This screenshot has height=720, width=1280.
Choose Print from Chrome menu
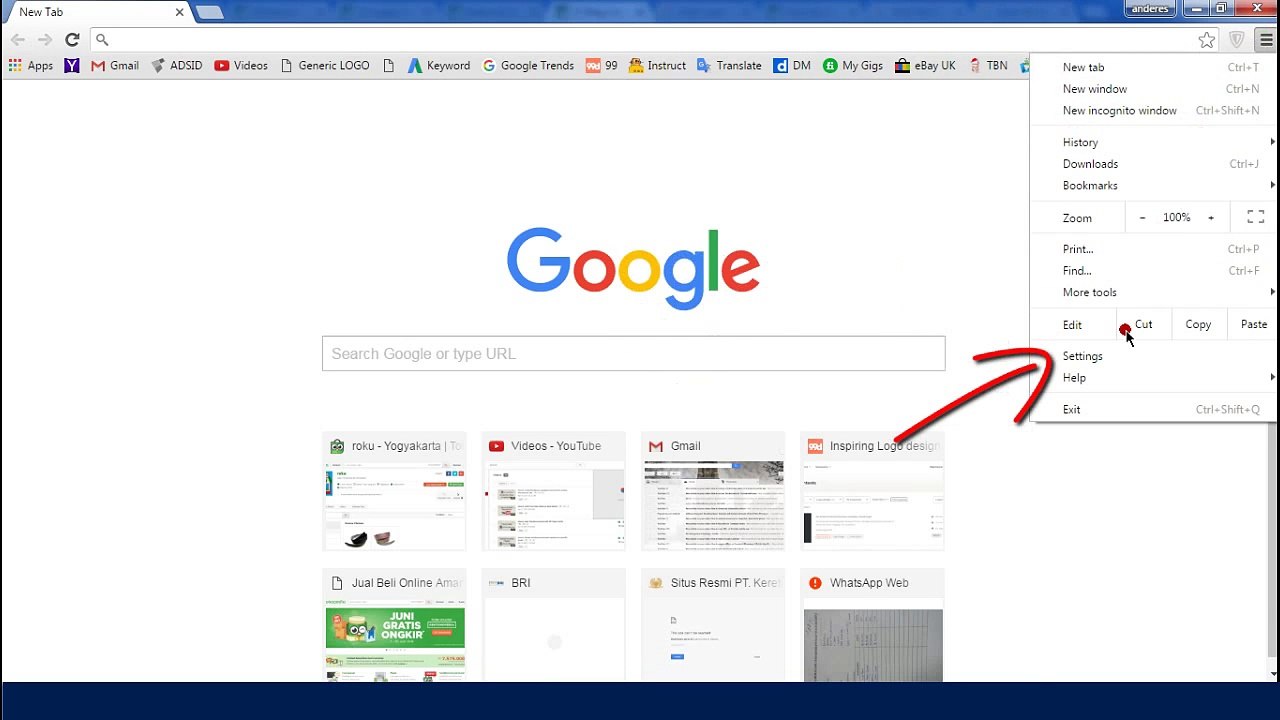1154,249
